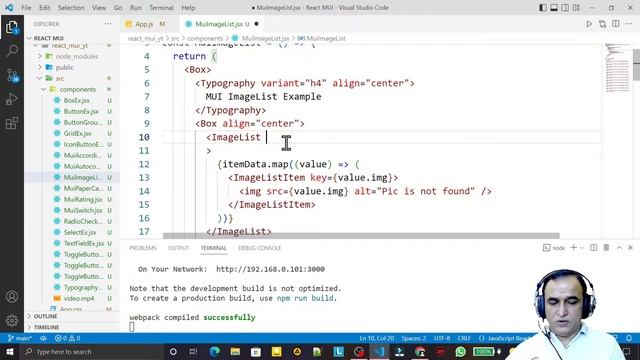The image size is (640, 360).
Task: Click the components breadcrumb segment
Action: click(205, 38)
